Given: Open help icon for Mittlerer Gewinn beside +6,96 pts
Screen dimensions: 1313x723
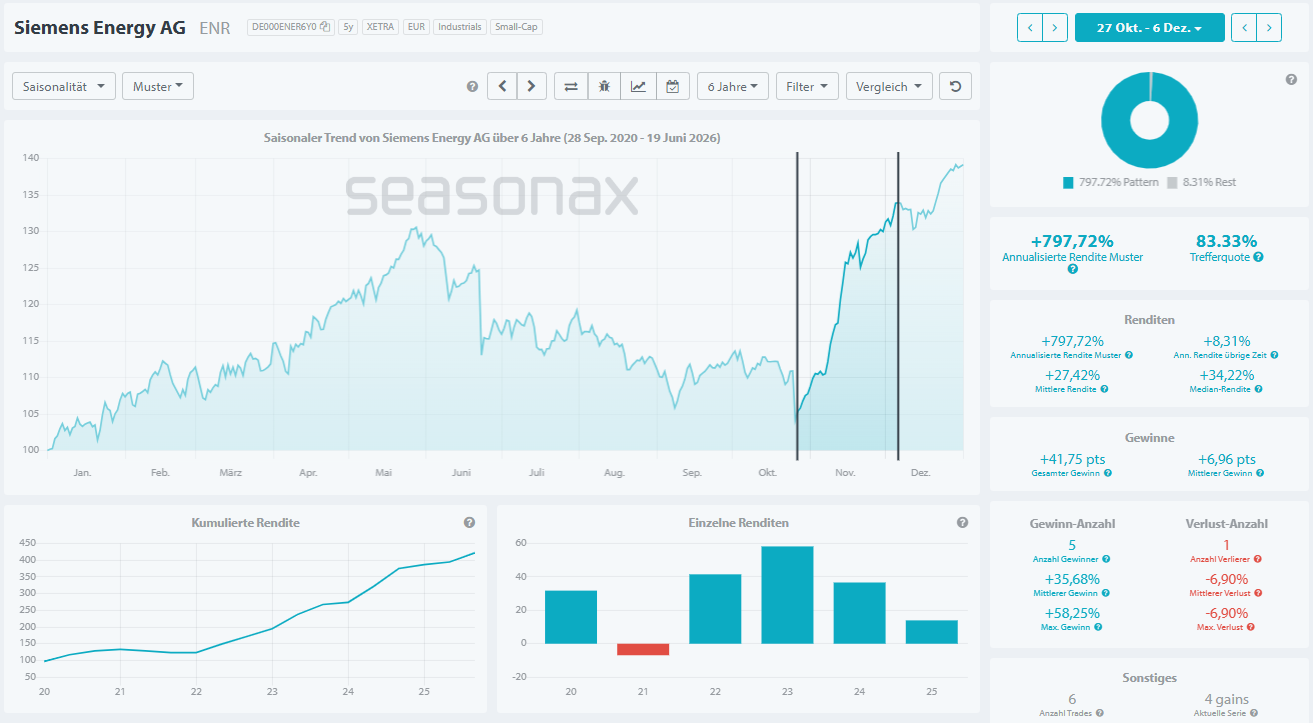Looking at the screenshot, I should [x=1260, y=473].
